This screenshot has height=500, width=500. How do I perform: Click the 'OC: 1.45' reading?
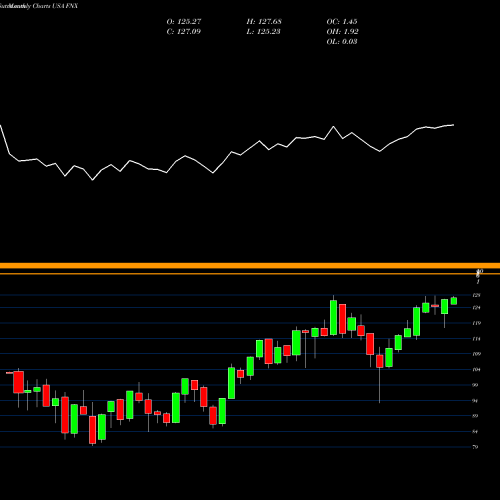[342, 22]
